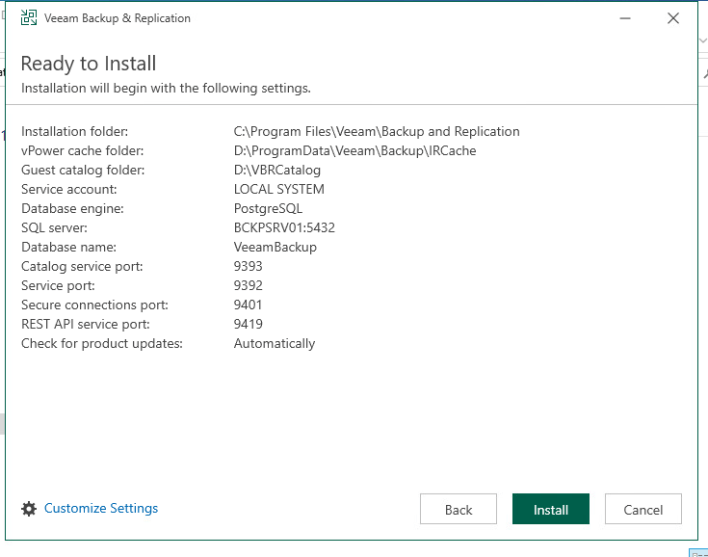Click the Installation folder label
The image size is (708, 557).
click(x=75, y=131)
